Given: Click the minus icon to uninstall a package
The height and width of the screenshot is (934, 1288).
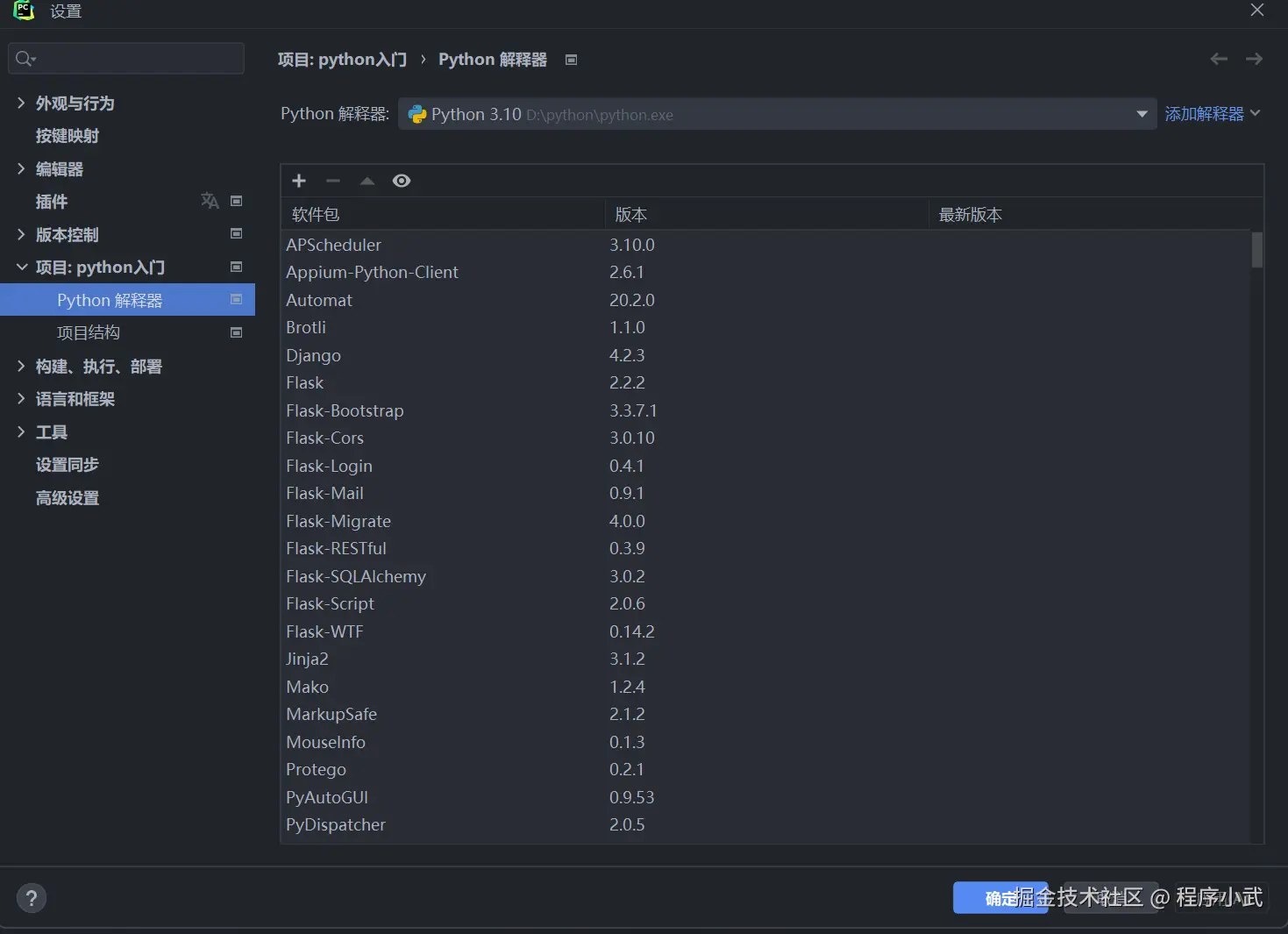Looking at the screenshot, I should coord(333,181).
